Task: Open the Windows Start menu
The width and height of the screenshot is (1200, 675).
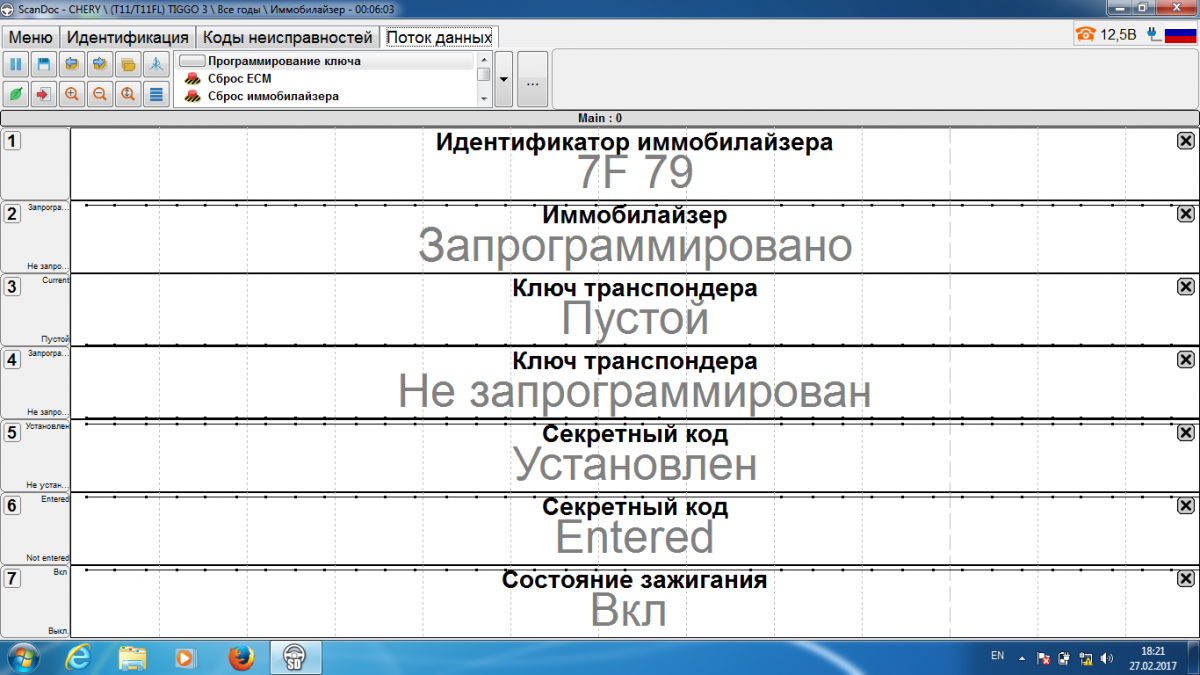Action: click(22, 657)
